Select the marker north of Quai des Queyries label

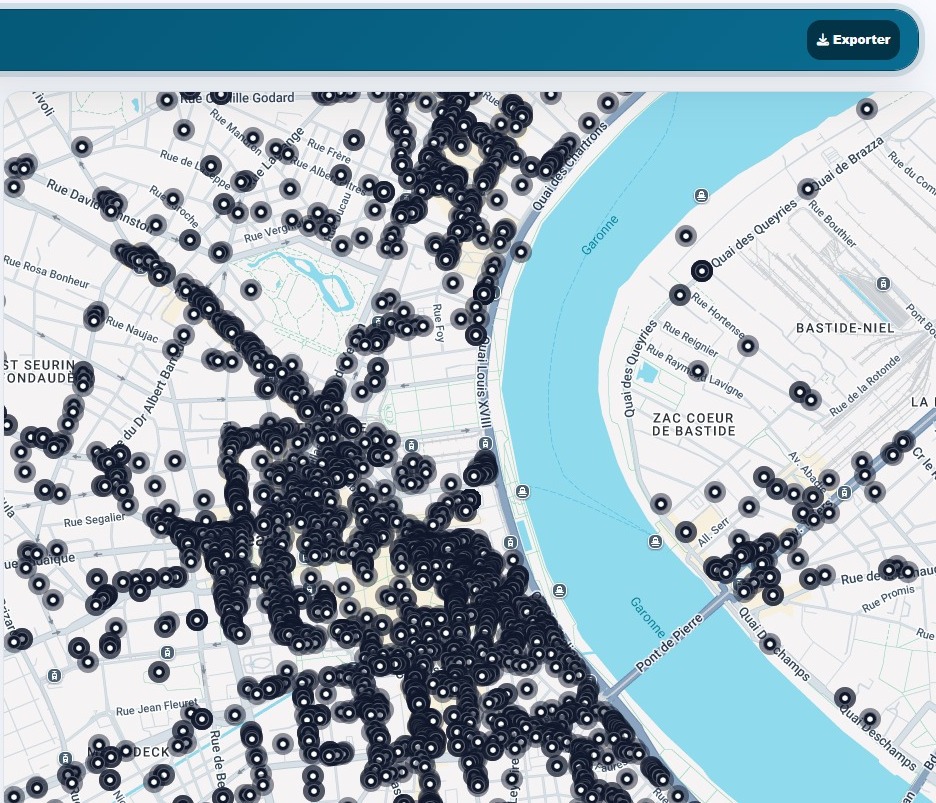click(686, 236)
